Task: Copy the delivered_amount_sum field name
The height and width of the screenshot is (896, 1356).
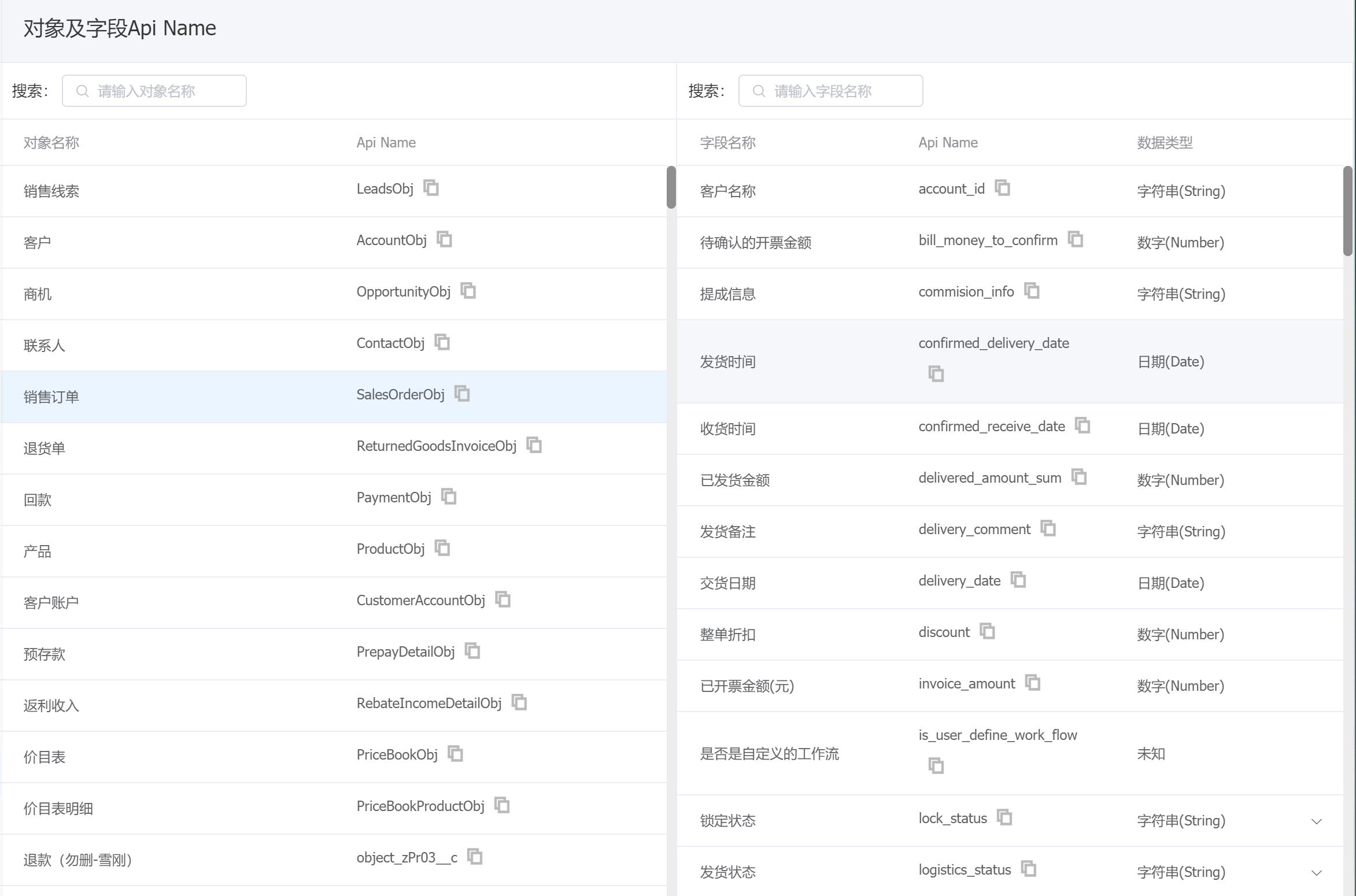Action: (x=1080, y=477)
